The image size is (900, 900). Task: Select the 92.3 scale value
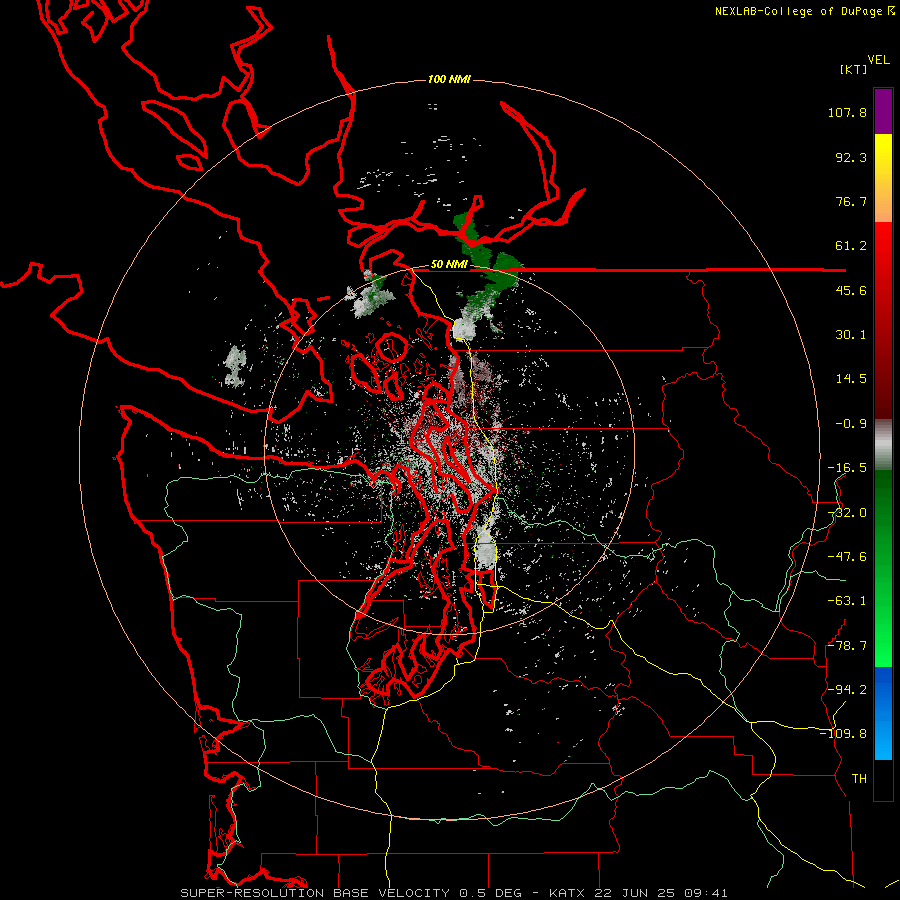click(x=851, y=157)
